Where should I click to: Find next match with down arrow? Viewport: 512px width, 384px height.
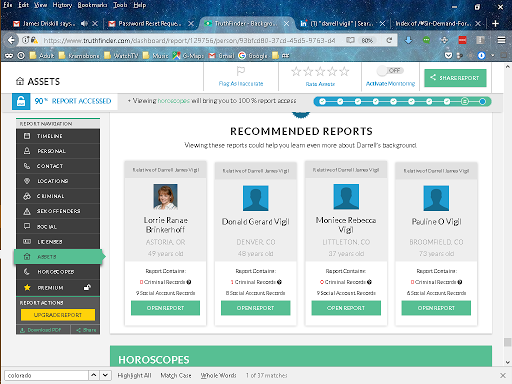pos(105,375)
